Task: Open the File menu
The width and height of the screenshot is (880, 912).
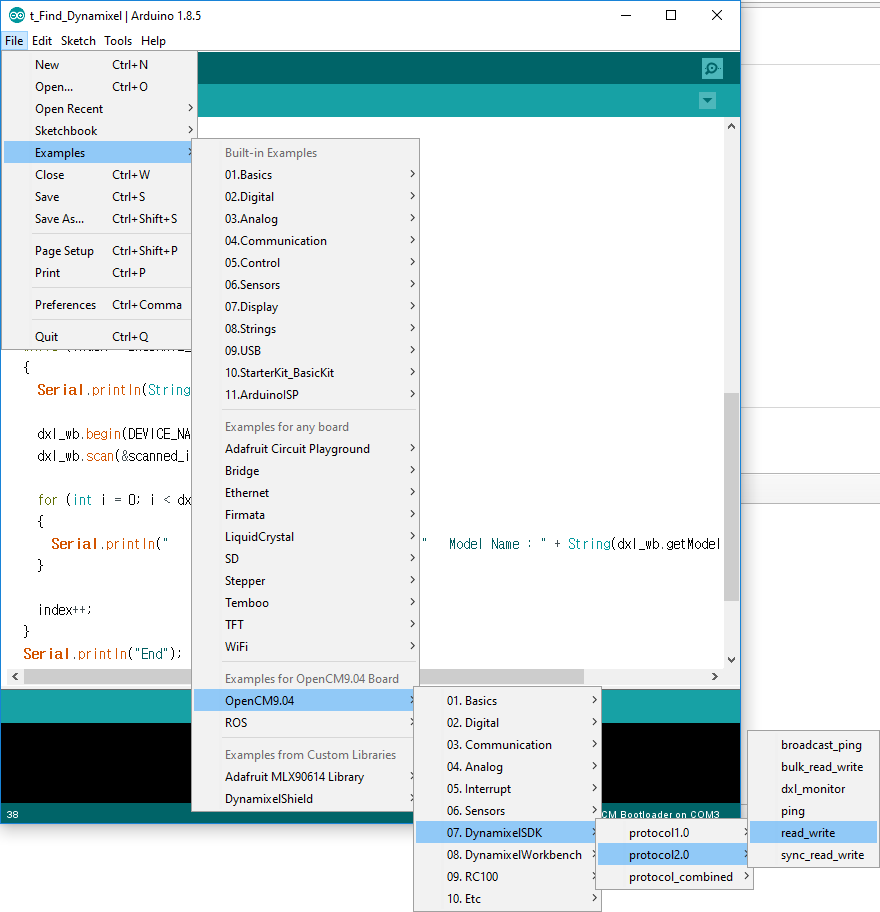Action: [x=14, y=41]
